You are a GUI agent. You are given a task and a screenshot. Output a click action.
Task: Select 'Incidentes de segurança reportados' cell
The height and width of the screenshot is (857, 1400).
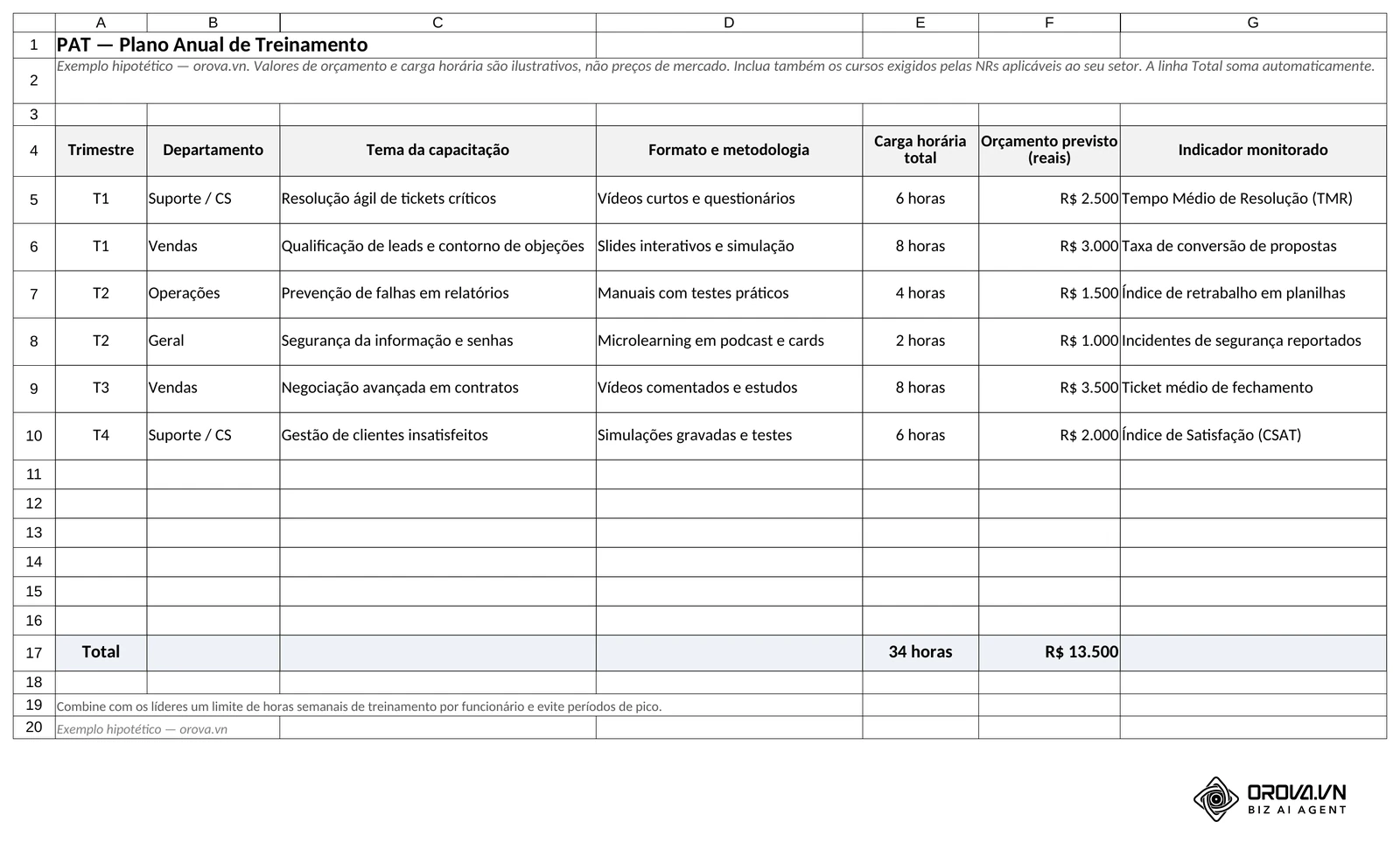point(1253,341)
